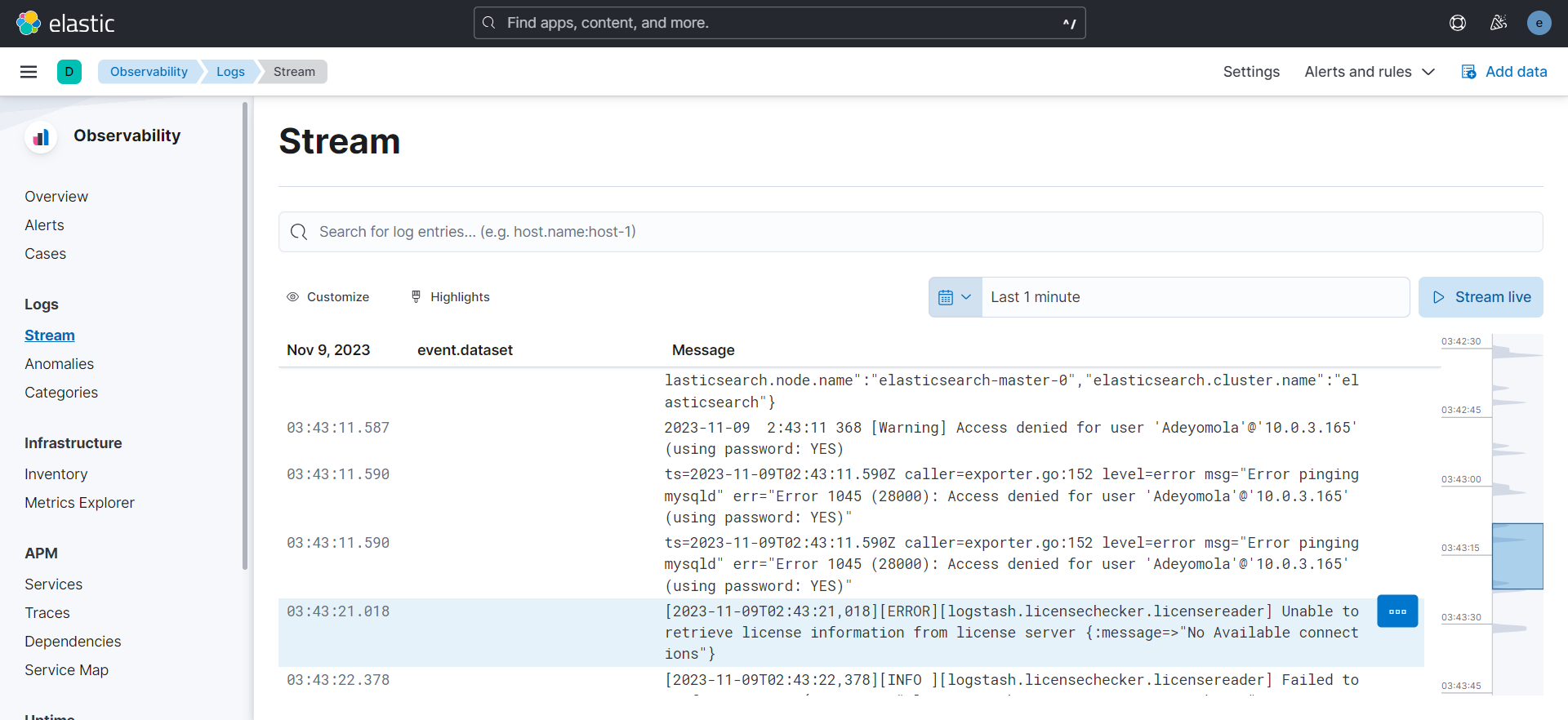Click the highlighted minimap time window
Image resolution: width=1568 pixels, height=720 pixels.
(x=1517, y=556)
